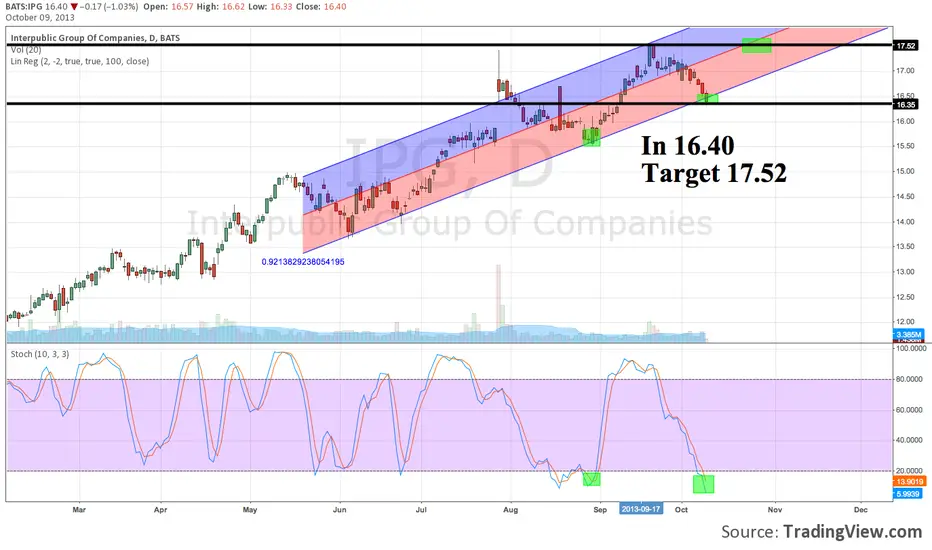Open the TradingView.com source link
The width and height of the screenshot is (932, 550).
click(852, 531)
